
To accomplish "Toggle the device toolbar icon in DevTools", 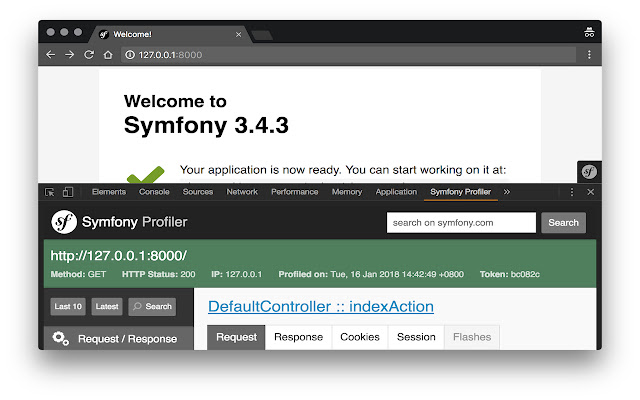I will click(x=68, y=192).
